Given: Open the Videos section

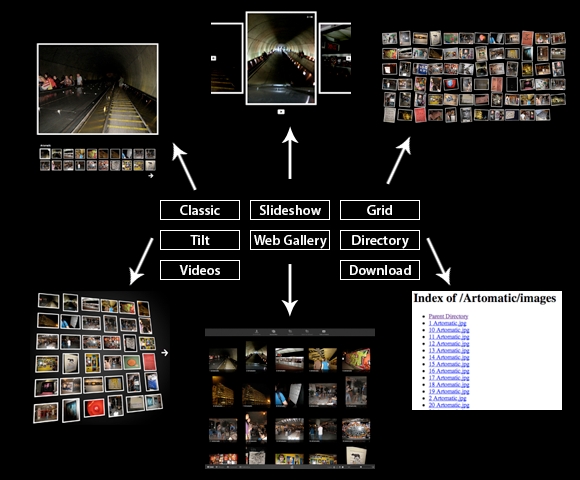Looking at the screenshot, I should (x=200, y=270).
